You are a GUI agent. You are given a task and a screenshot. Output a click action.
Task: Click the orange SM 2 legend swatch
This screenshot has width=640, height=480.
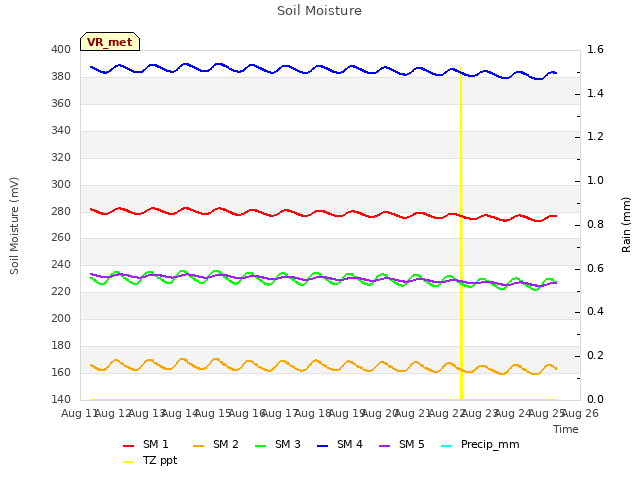199,446
